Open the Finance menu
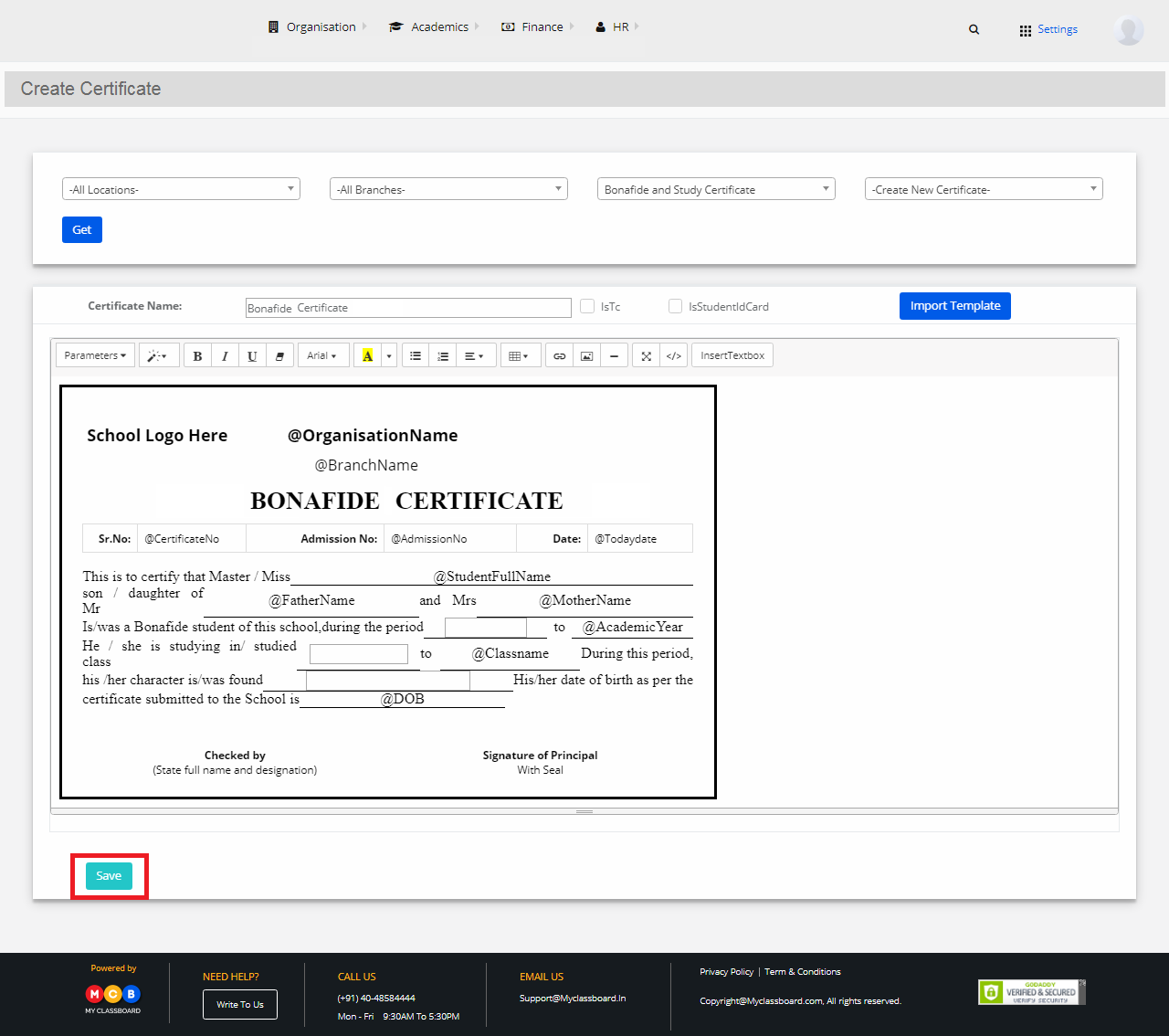The height and width of the screenshot is (1036, 1169). coord(537,26)
